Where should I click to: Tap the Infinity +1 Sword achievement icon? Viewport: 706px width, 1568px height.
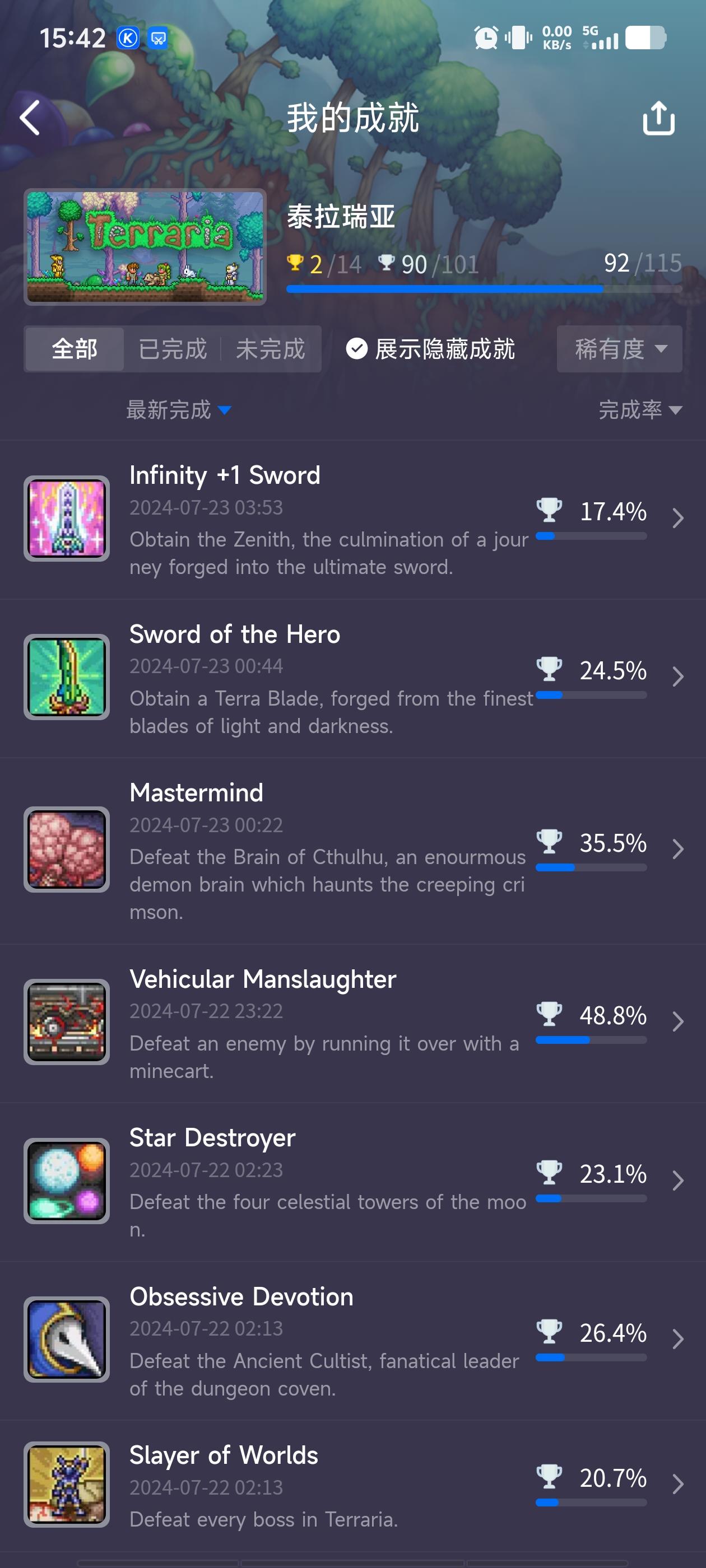point(66,518)
